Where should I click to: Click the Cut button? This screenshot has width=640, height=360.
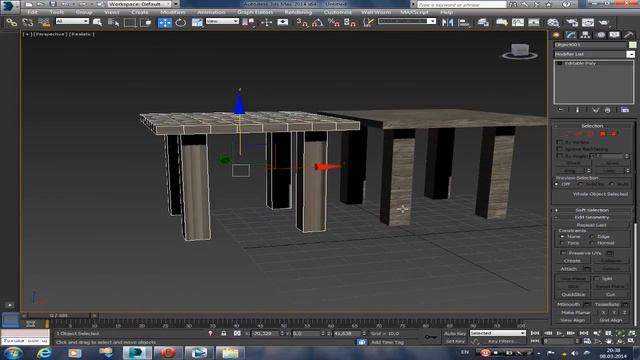pyautogui.click(x=610, y=294)
